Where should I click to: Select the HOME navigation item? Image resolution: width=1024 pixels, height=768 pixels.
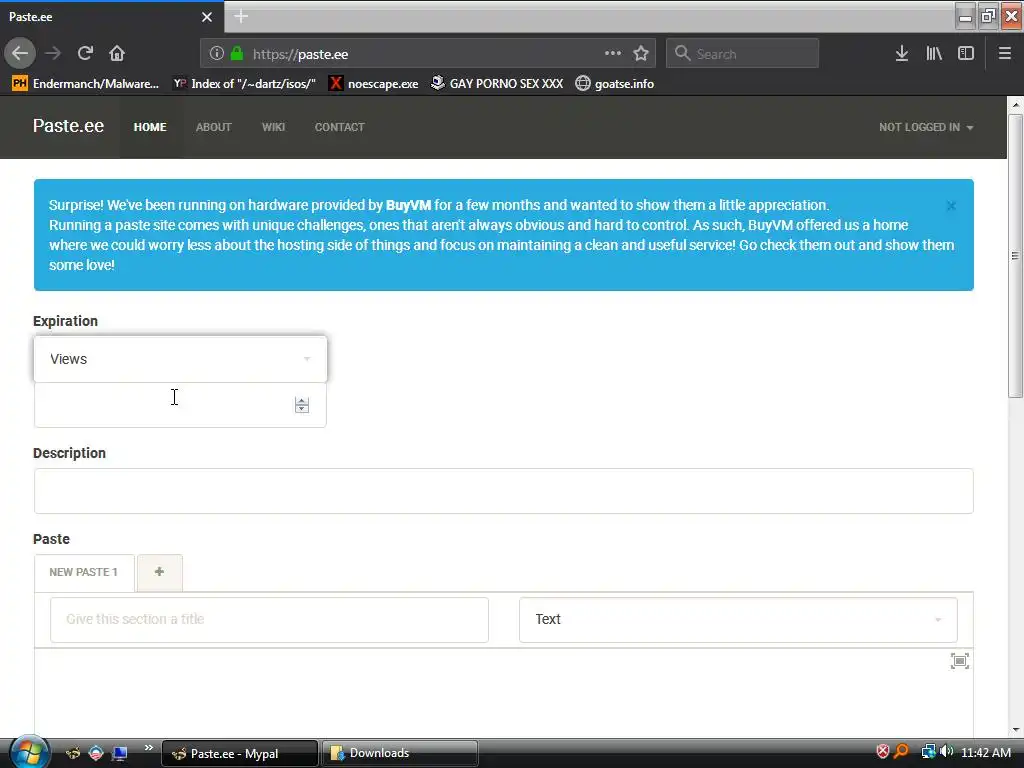[x=150, y=127]
